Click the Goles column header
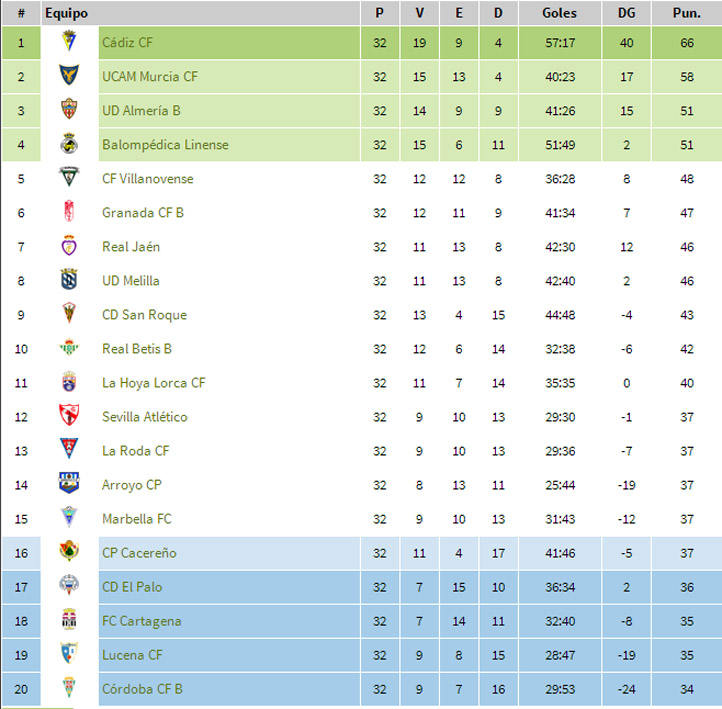 click(559, 13)
